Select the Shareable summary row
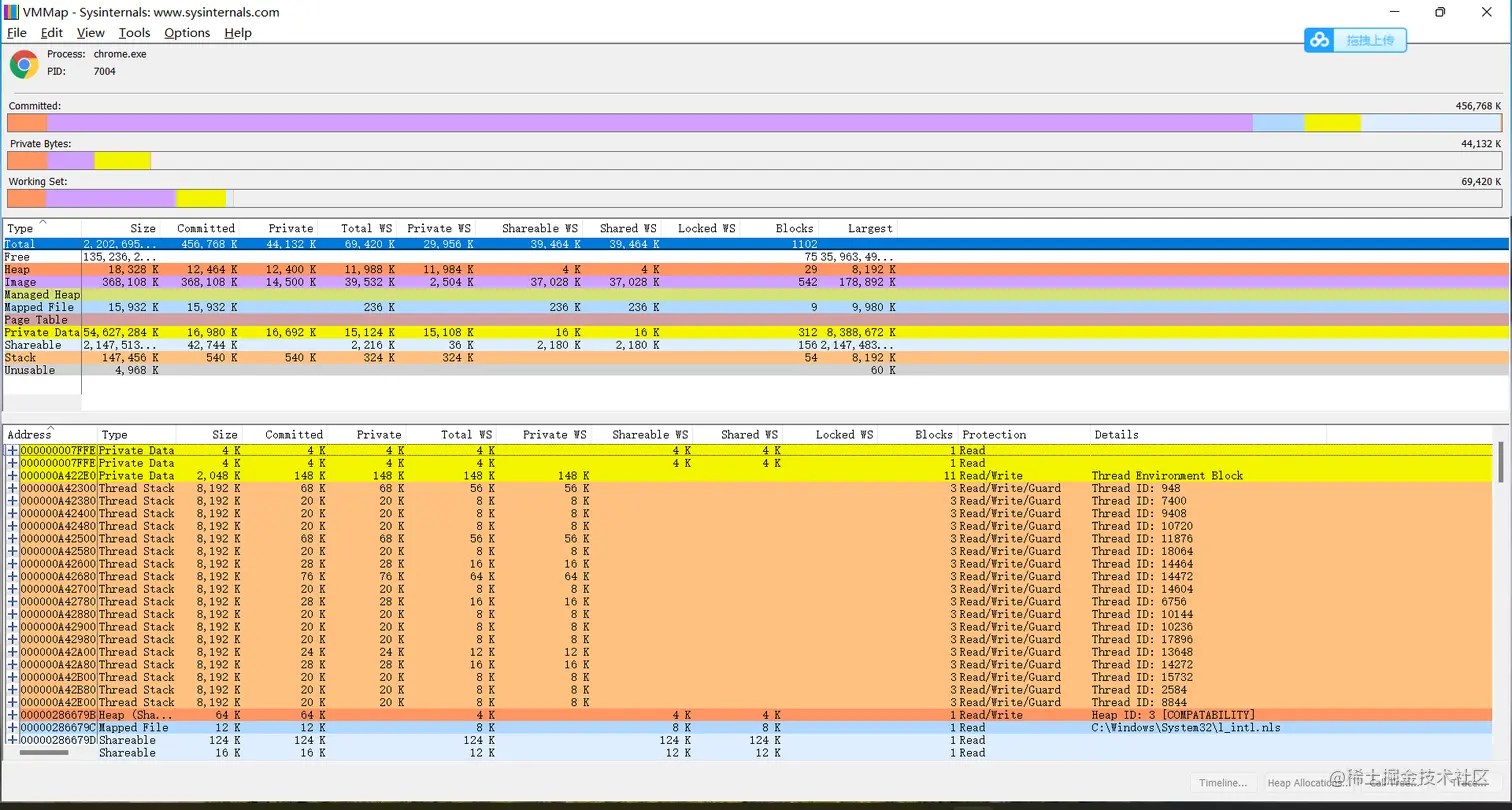This screenshot has width=1512, height=810. 754,345
